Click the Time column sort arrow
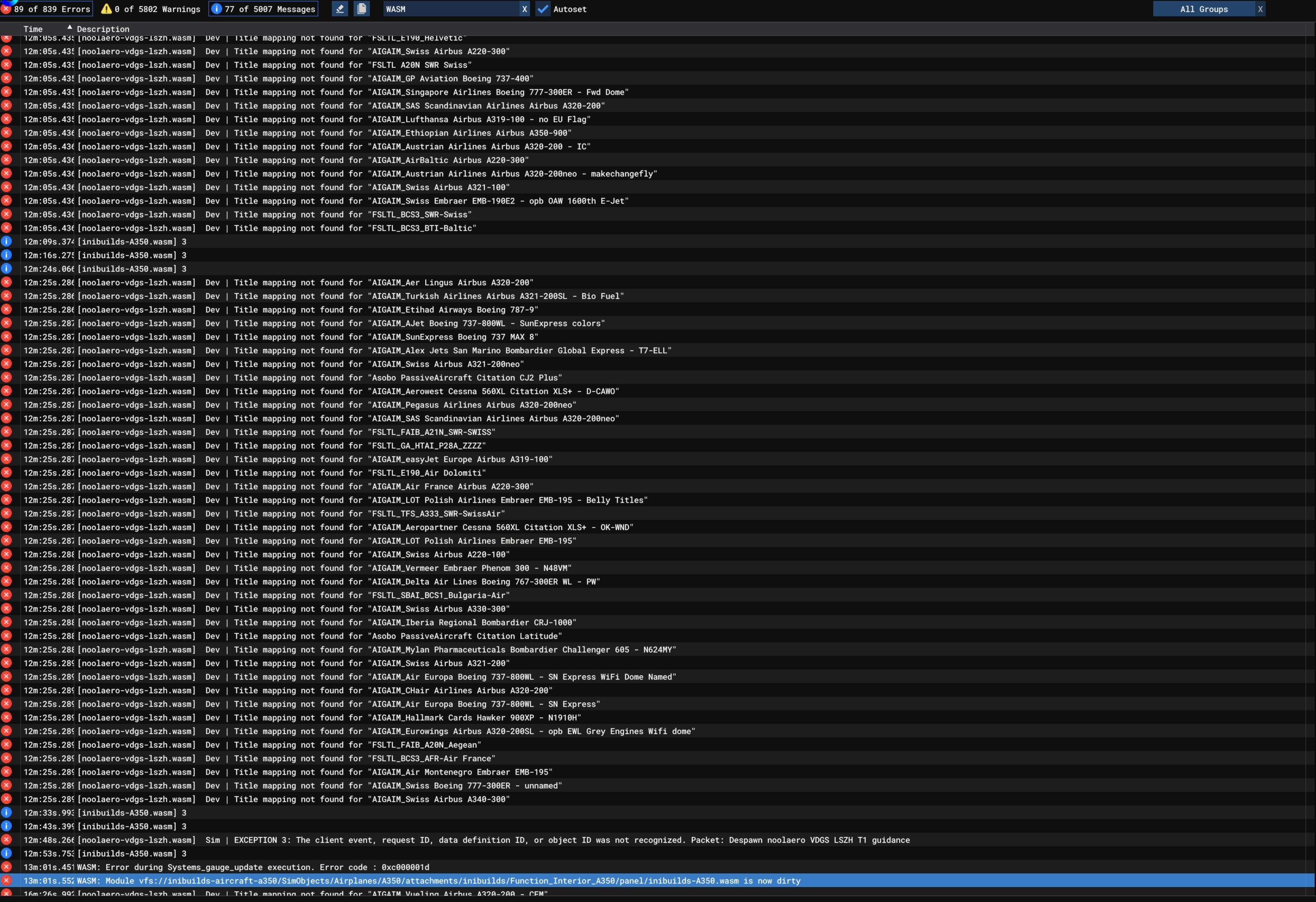Screen dimensions: 1316x902 (70, 27)
